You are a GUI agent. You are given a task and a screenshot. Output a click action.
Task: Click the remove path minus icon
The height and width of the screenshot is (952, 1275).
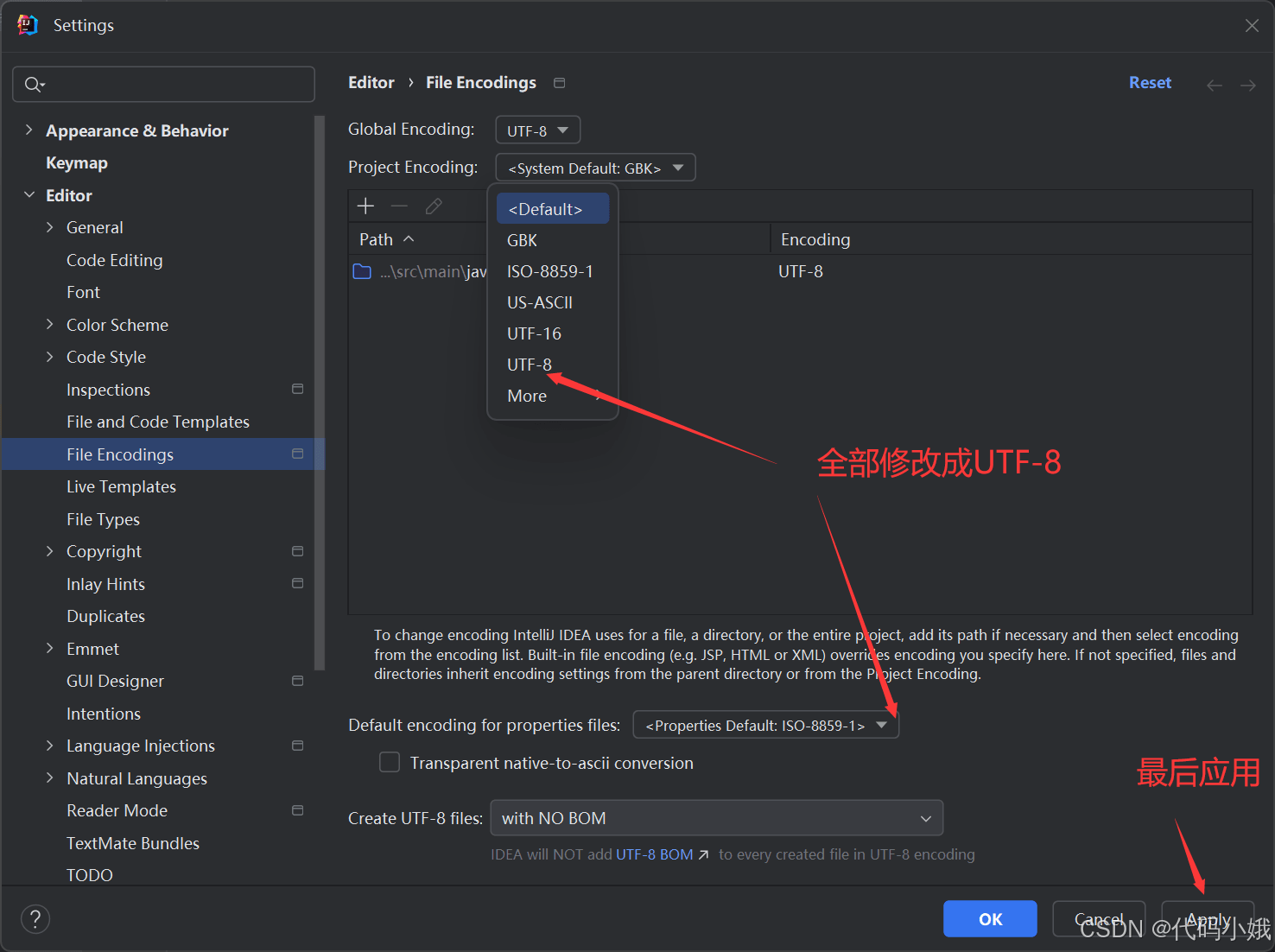point(399,206)
